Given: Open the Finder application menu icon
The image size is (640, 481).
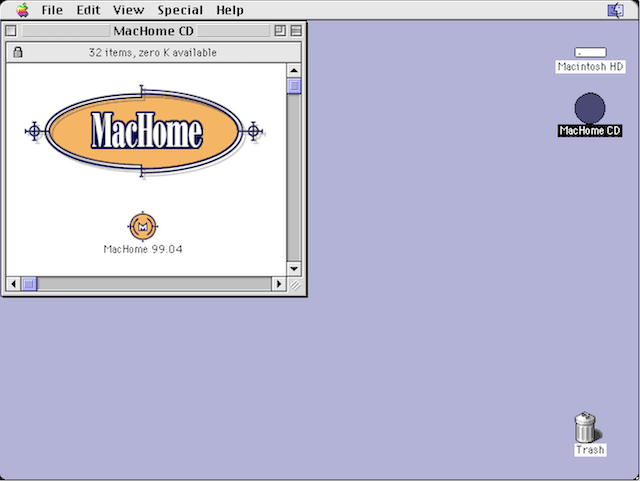Looking at the screenshot, I should coord(616,10).
